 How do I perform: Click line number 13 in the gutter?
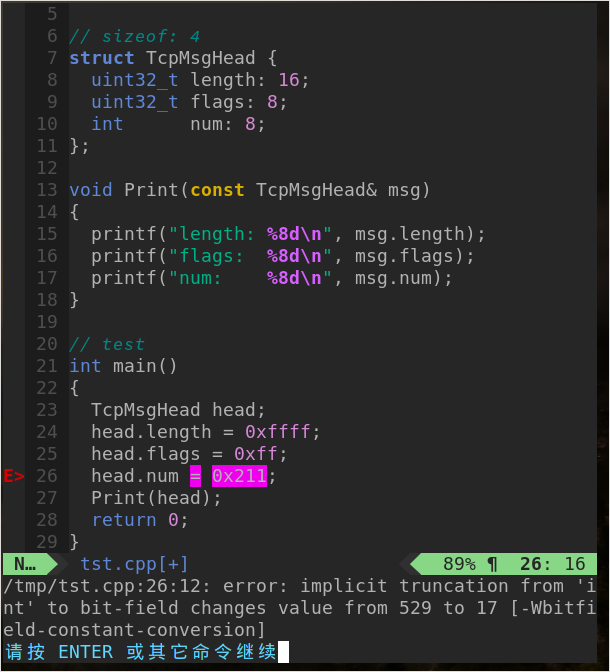coord(46,190)
